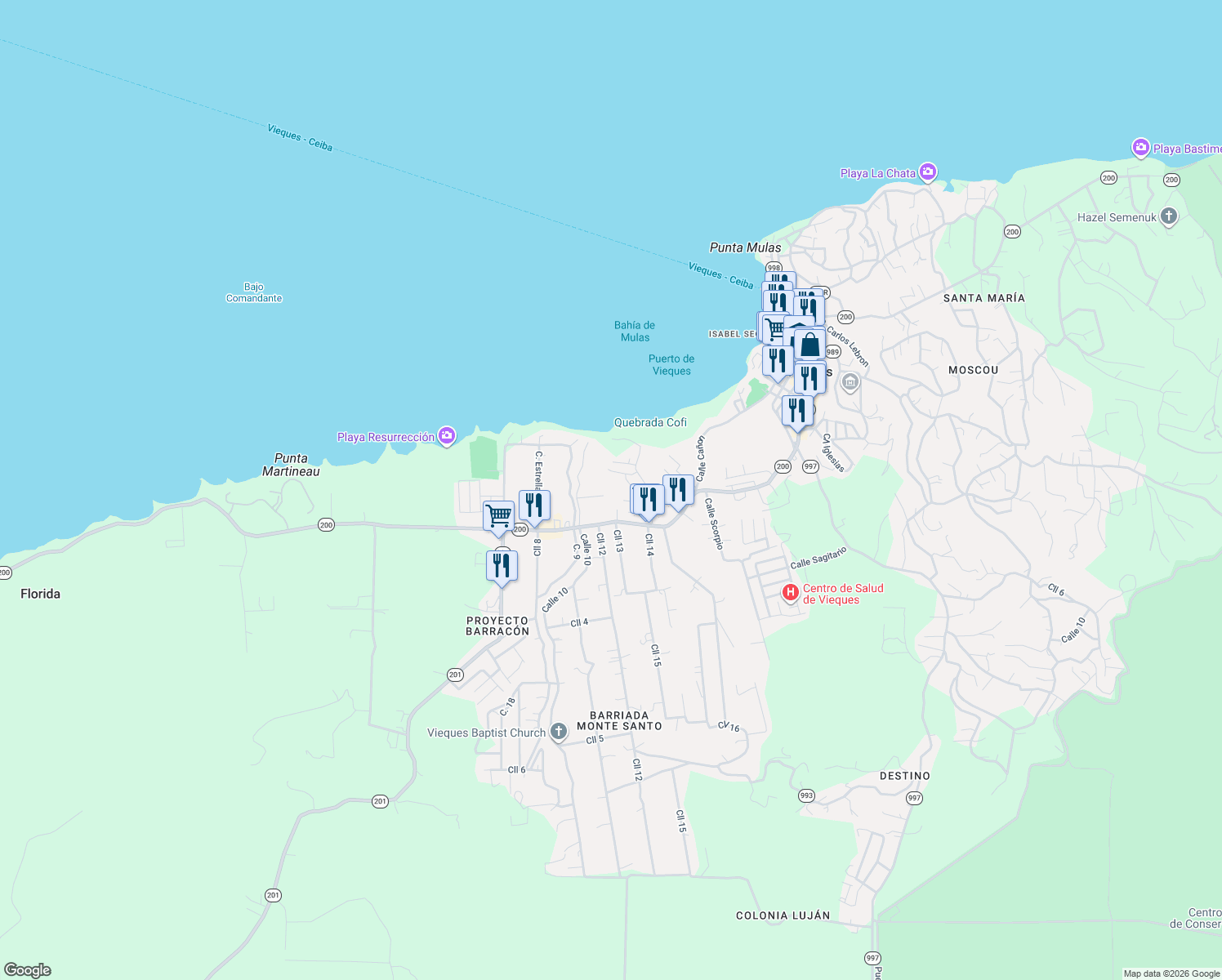Open the shopping bag marker in Isabel Segunda
This screenshot has width=1222, height=980.
click(x=809, y=345)
